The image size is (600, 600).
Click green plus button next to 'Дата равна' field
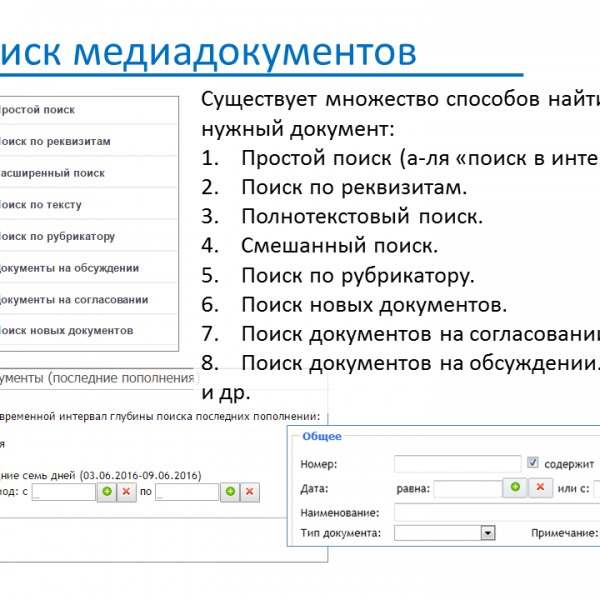tap(514, 487)
